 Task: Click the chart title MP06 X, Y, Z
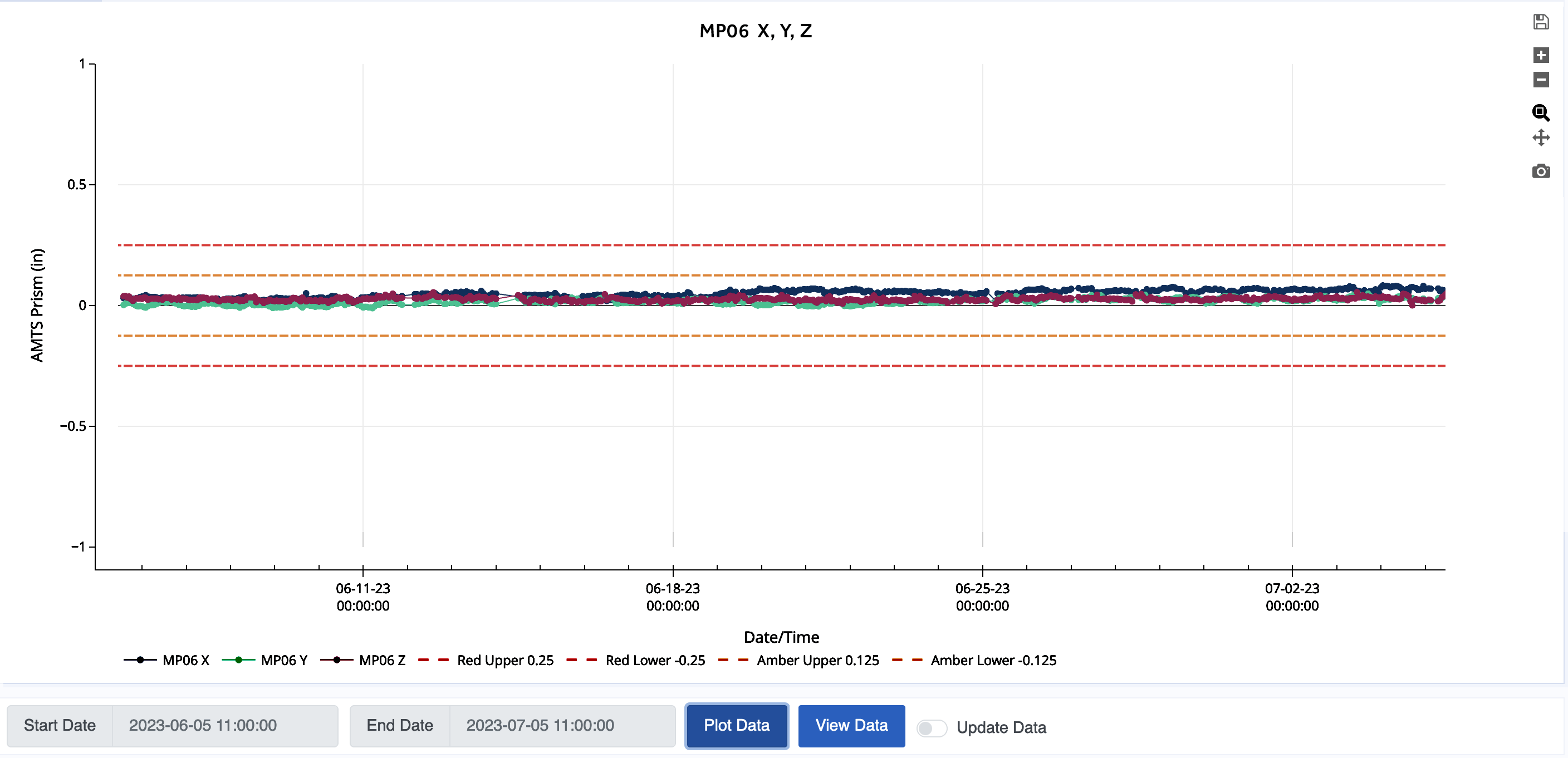click(x=756, y=31)
